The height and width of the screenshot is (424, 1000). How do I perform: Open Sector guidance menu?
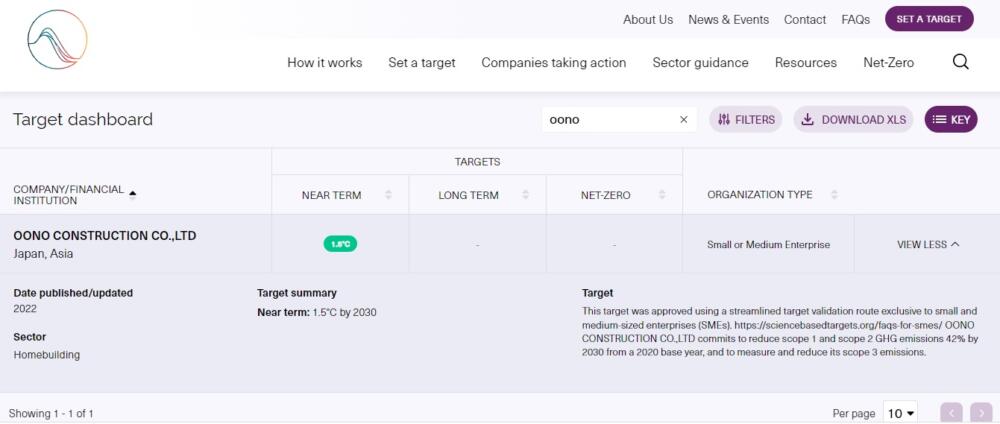coord(700,62)
